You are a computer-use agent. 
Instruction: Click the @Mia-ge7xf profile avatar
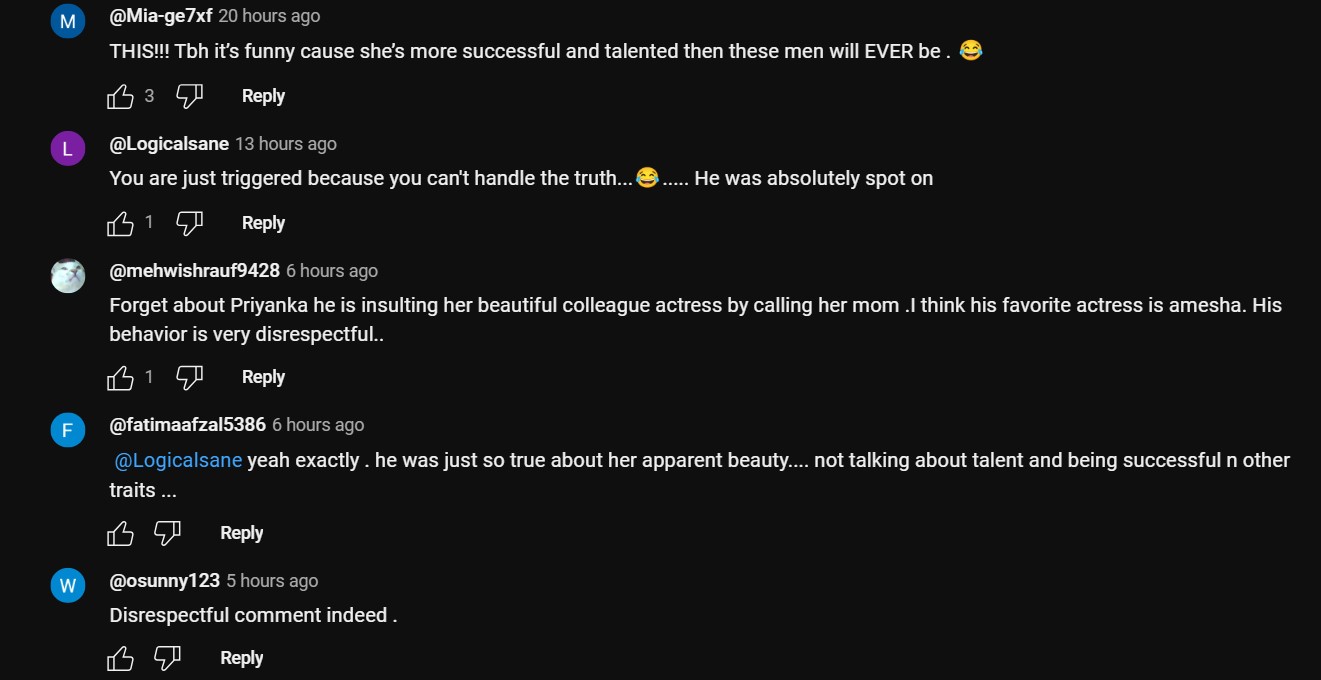68,21
